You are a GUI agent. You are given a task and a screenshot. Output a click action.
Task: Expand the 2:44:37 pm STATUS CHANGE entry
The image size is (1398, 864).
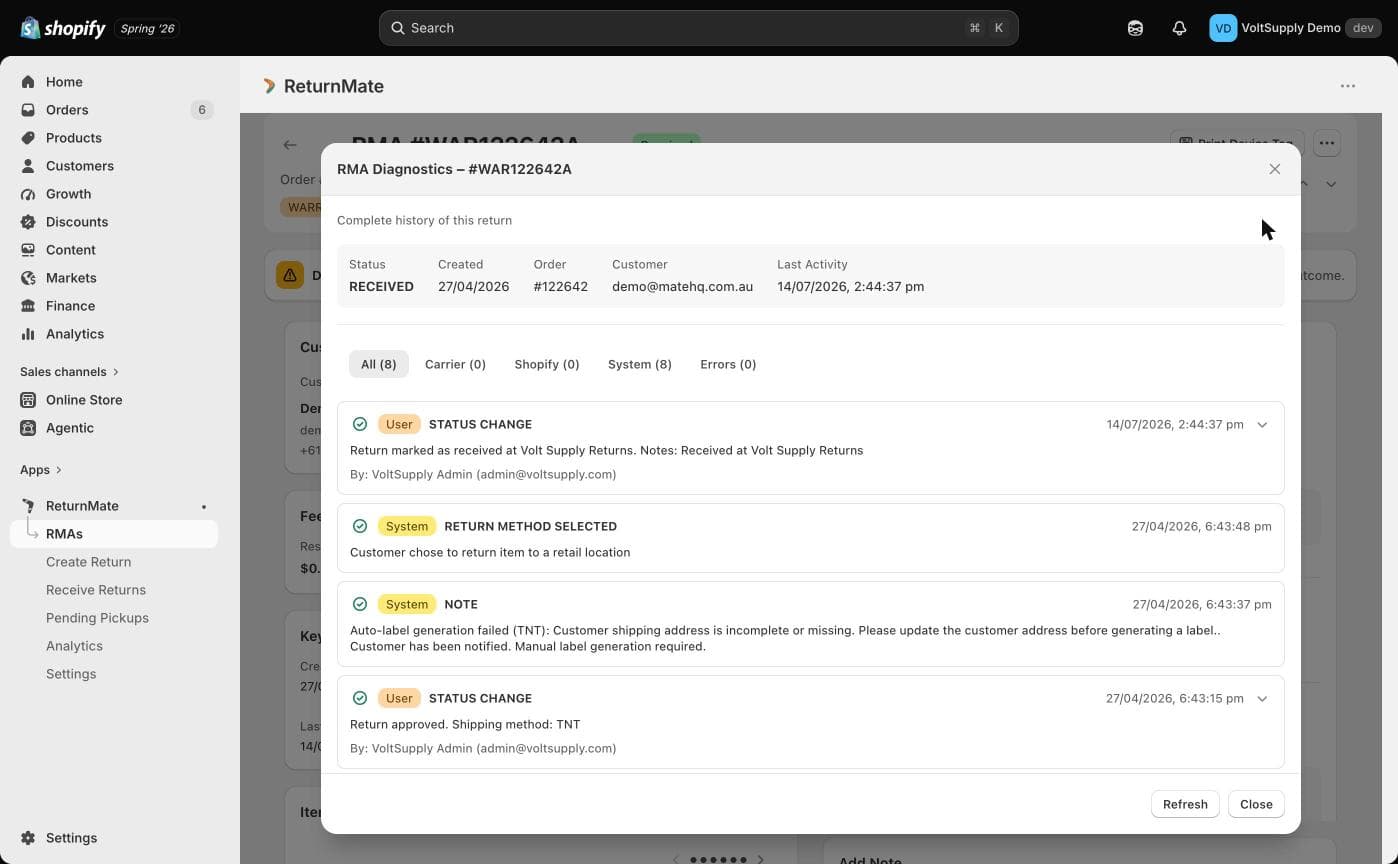[x=1262, y=424]
